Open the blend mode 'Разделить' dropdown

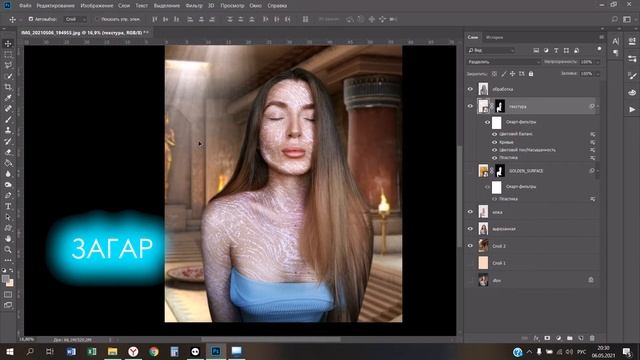tap(504, 62)
